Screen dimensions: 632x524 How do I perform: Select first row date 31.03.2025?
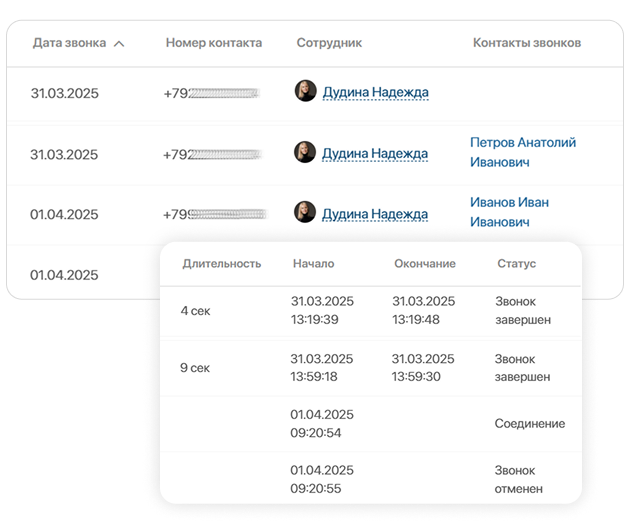(64, 93)
